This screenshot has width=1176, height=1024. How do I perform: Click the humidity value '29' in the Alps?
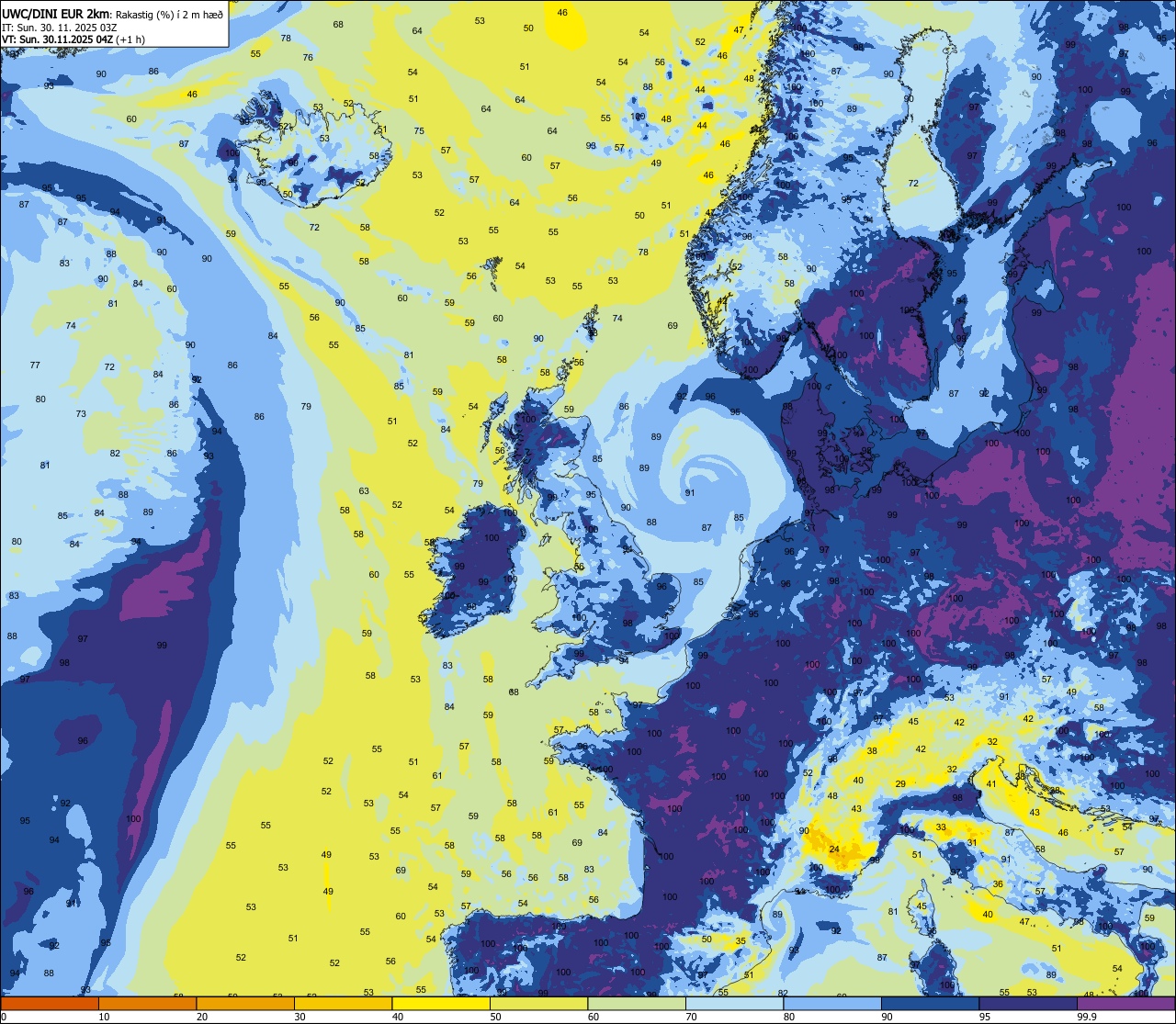click(x=900, y=783)
